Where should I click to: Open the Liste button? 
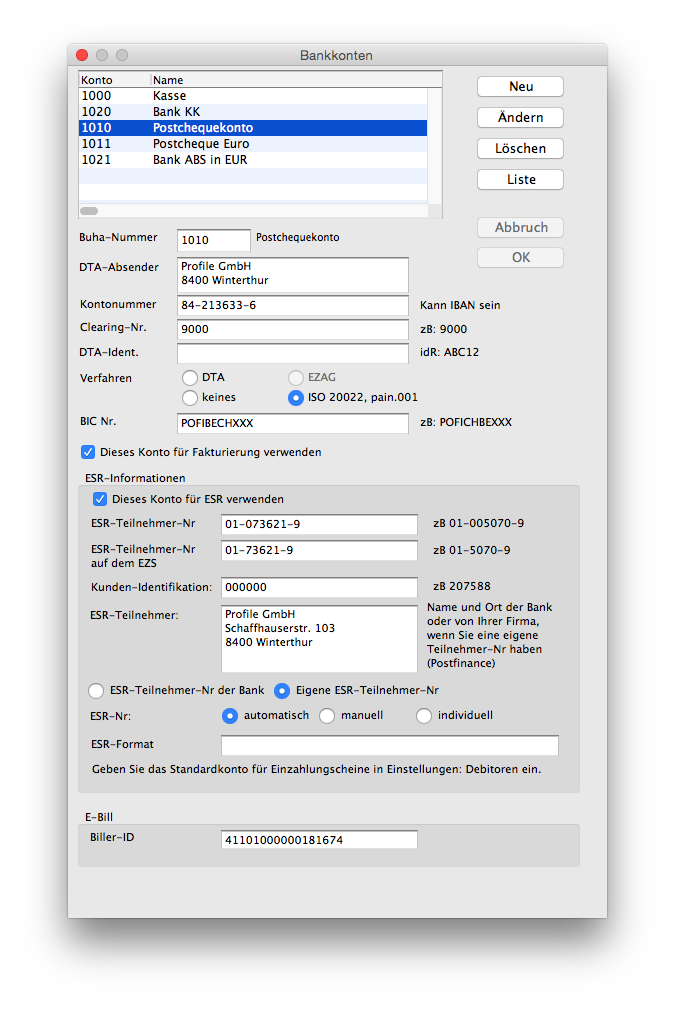520,180
